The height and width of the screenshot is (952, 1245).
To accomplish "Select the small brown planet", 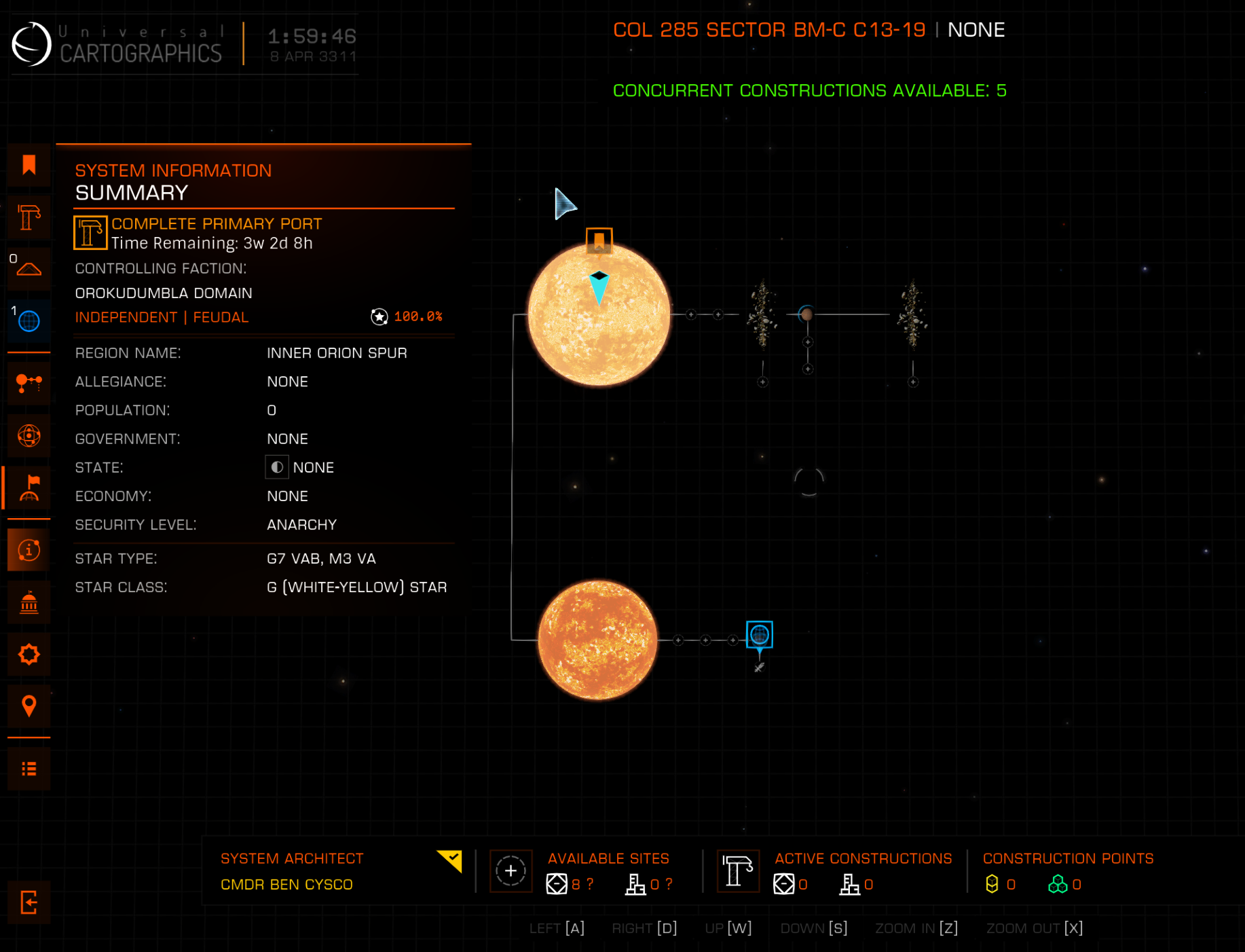I will 806,314.
